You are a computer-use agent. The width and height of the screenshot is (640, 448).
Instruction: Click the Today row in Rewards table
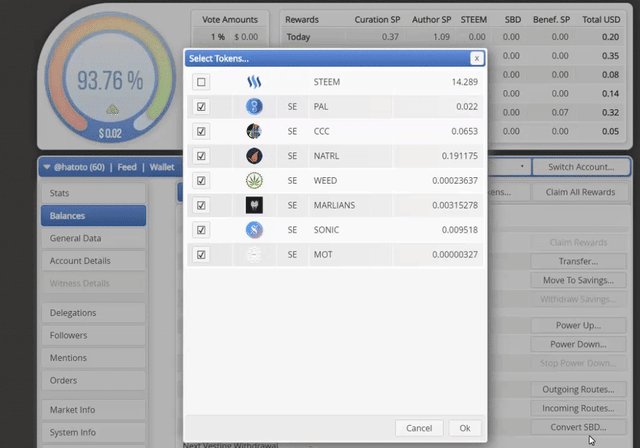point(452,37)
